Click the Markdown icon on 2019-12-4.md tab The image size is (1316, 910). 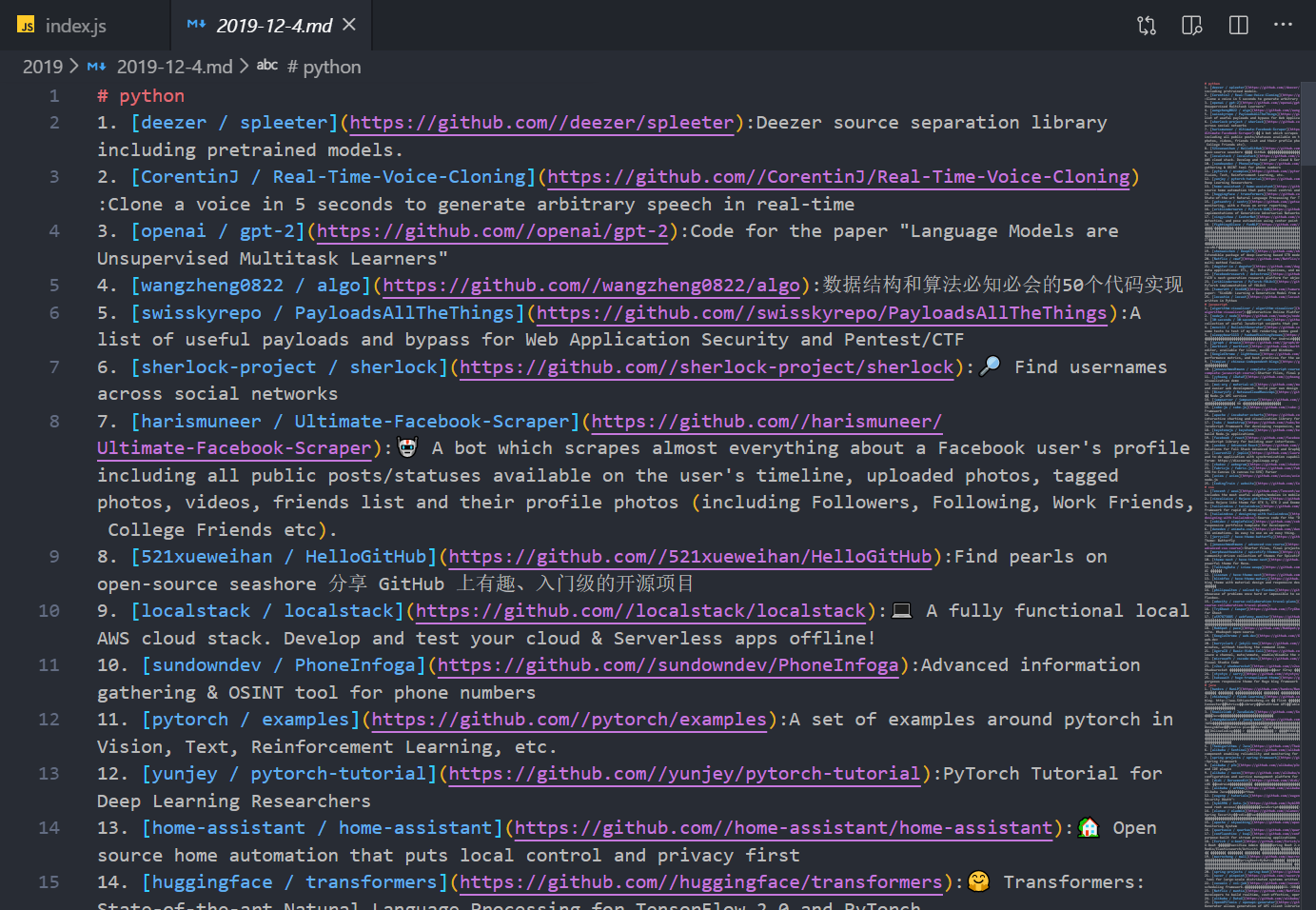(196, 25)
